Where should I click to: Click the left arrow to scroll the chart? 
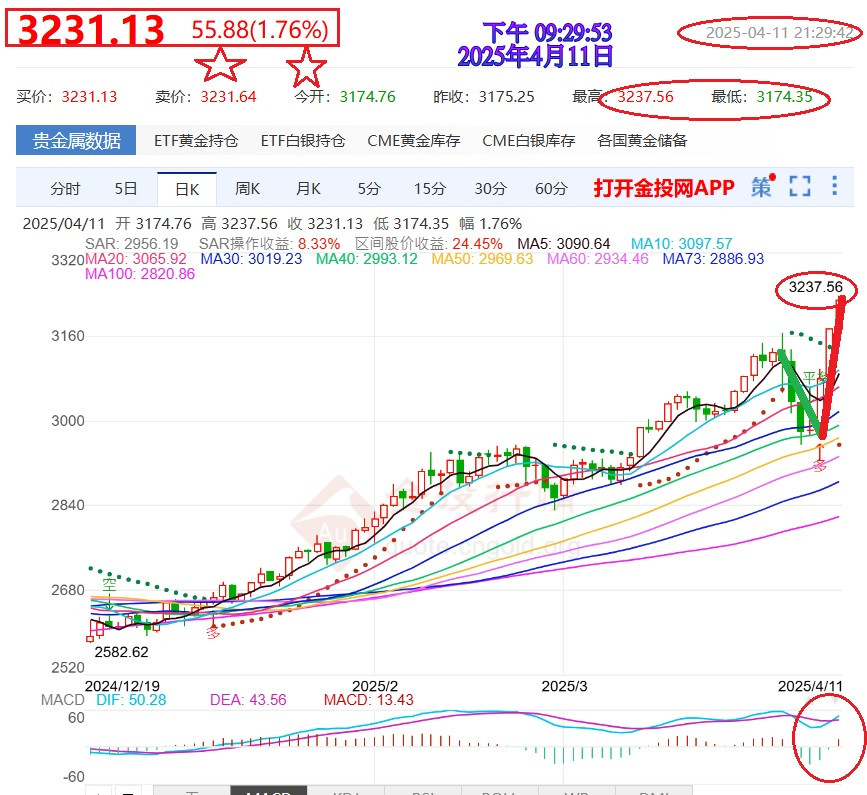97,790
